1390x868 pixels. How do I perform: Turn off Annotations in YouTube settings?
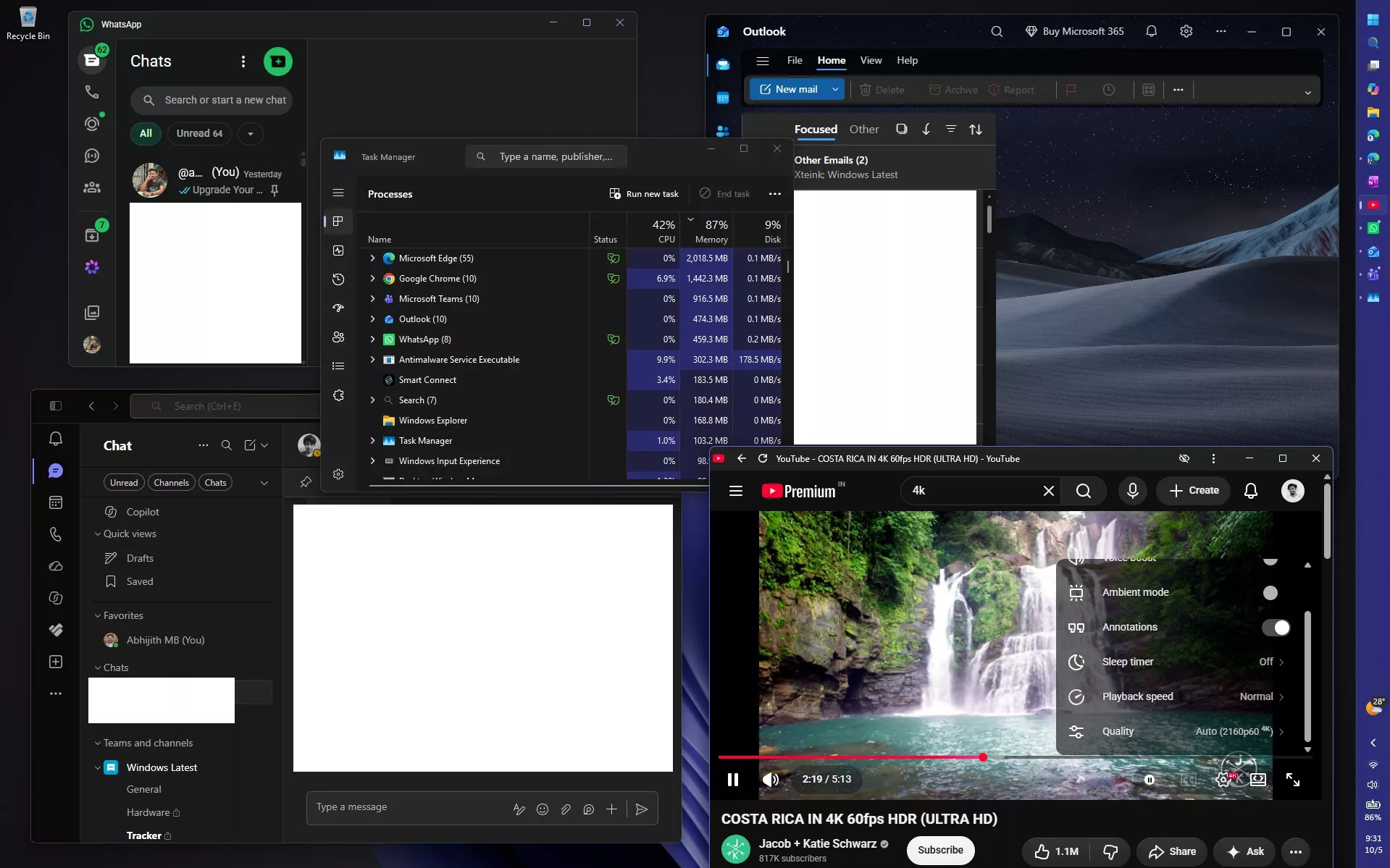tap(1276, 628)
